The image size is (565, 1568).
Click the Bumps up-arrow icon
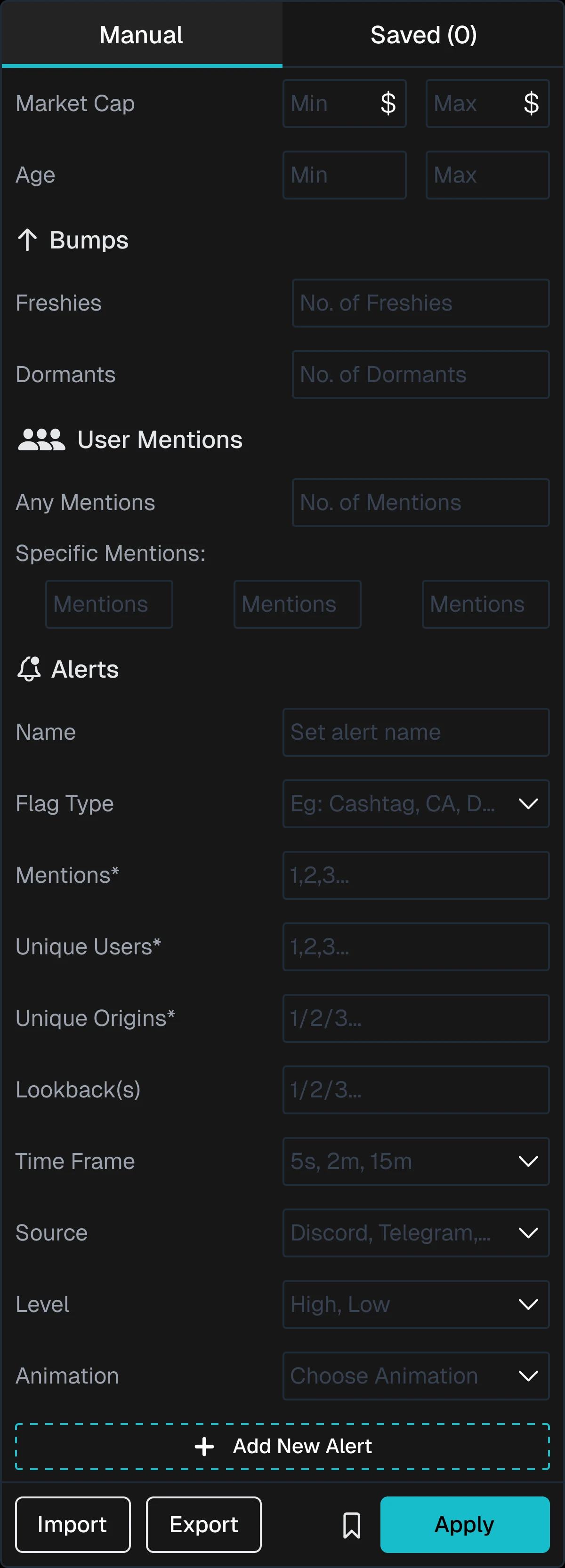27,240
